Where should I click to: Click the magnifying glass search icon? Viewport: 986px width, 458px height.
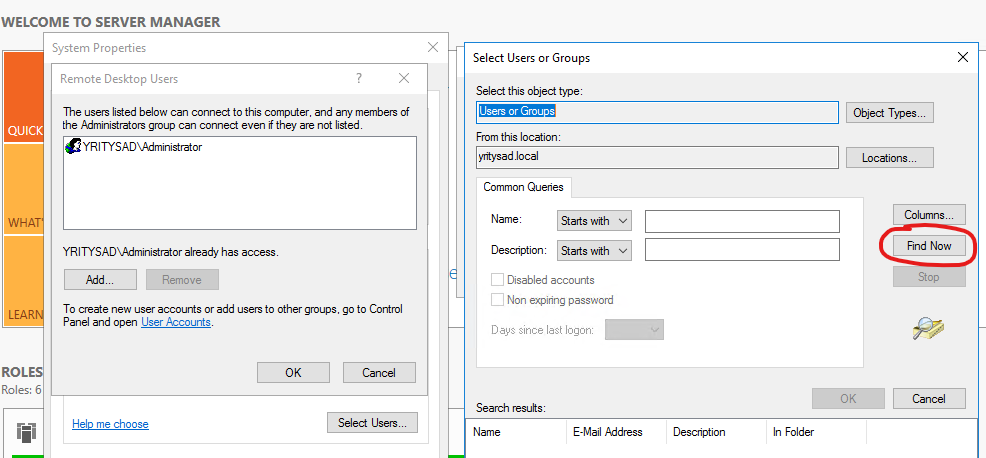(x=928, y=329)
